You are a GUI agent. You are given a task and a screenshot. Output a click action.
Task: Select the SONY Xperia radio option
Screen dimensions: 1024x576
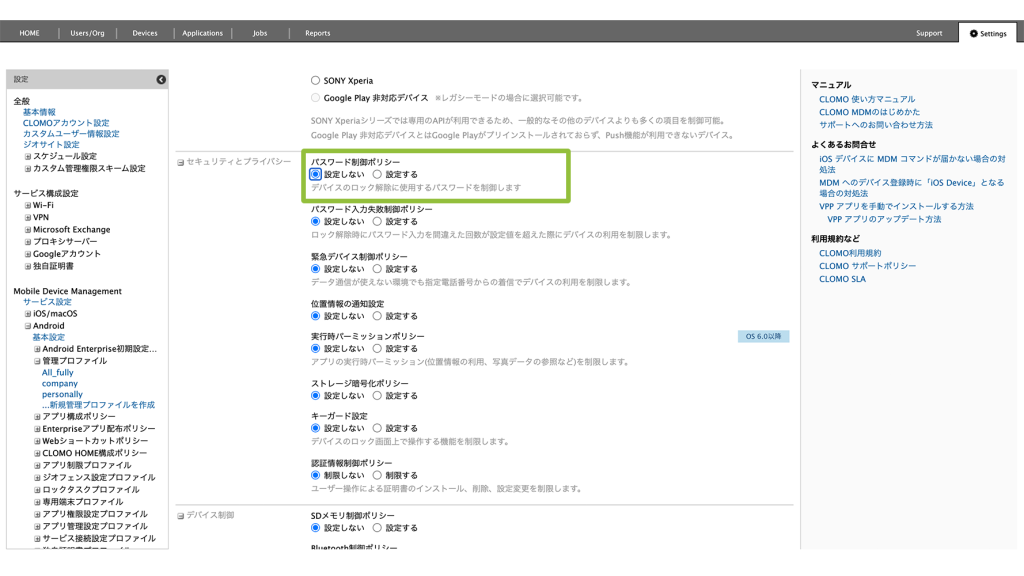click(x=316, y=81)
